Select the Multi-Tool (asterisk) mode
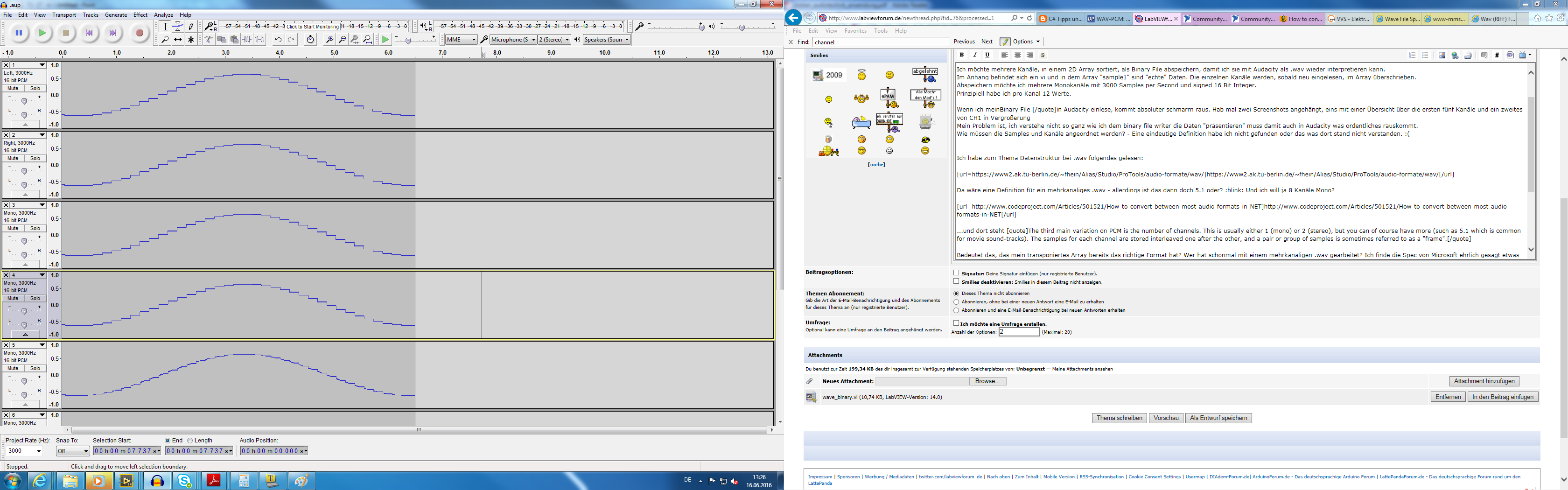1568x490 pixels. pos(190,40)
